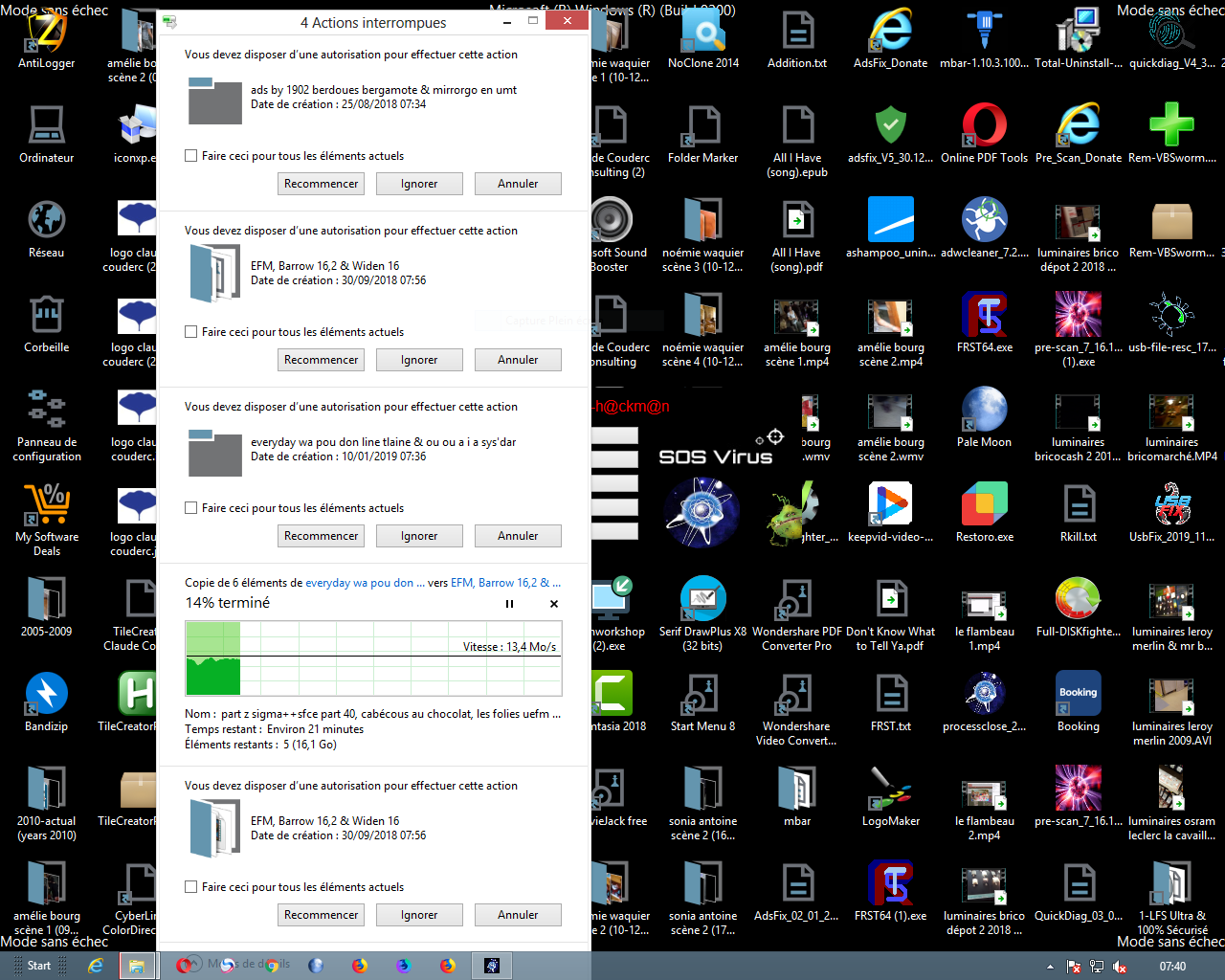Open File Explorer from the taskbar

click(x=136, y=966)
